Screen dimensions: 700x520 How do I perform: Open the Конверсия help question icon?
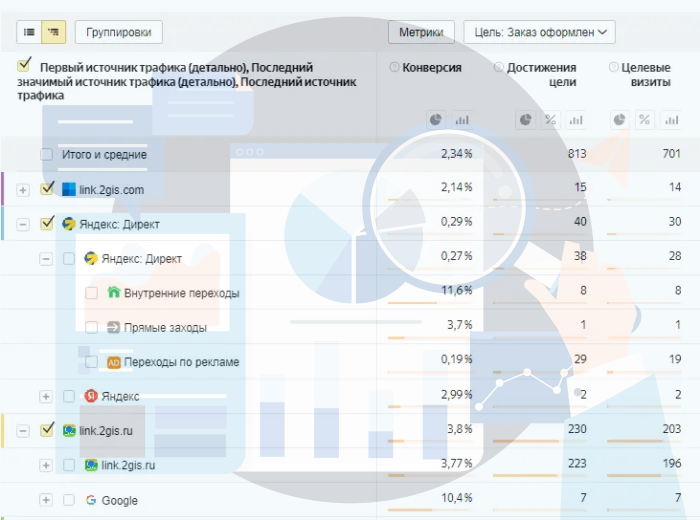coord(394,67)
